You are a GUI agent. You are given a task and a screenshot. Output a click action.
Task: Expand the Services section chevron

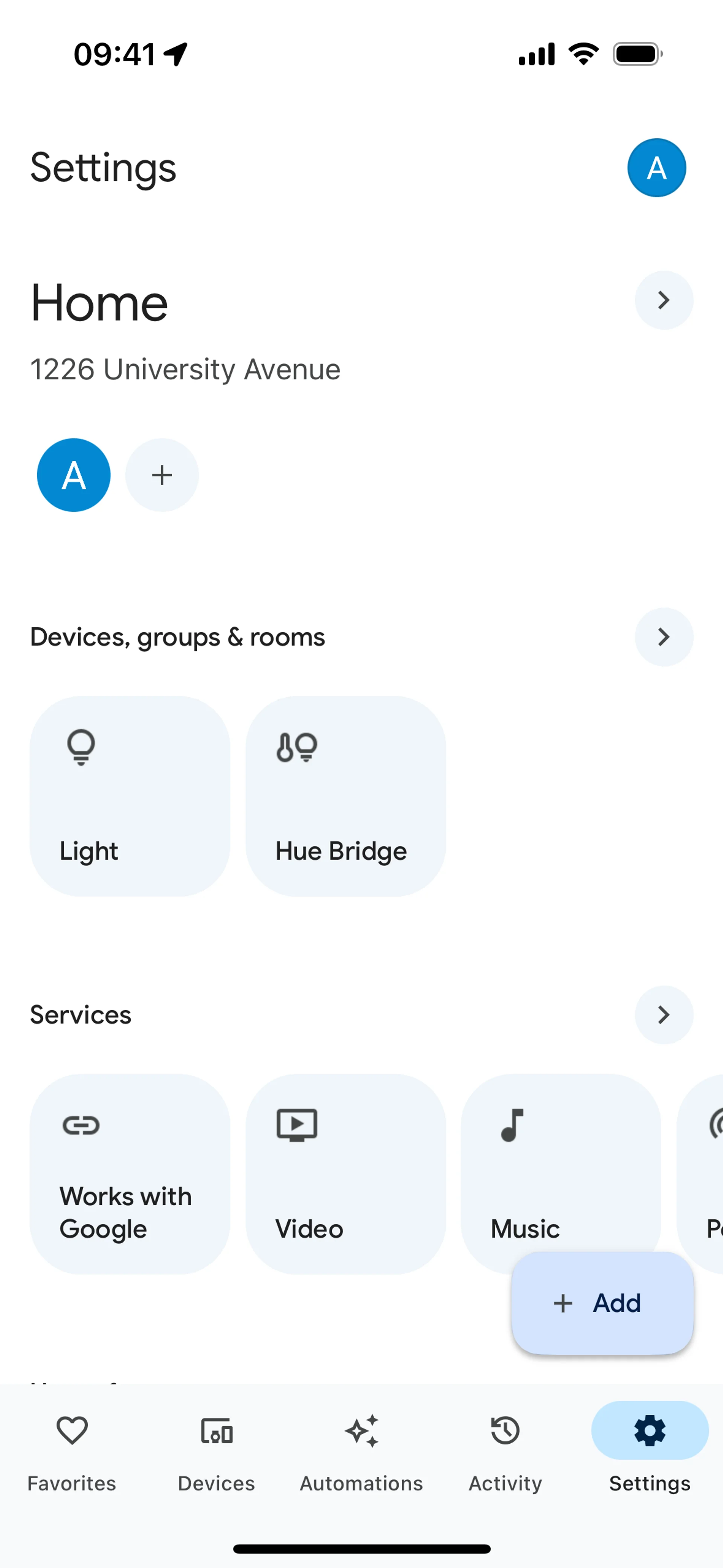click(664, 1015)
